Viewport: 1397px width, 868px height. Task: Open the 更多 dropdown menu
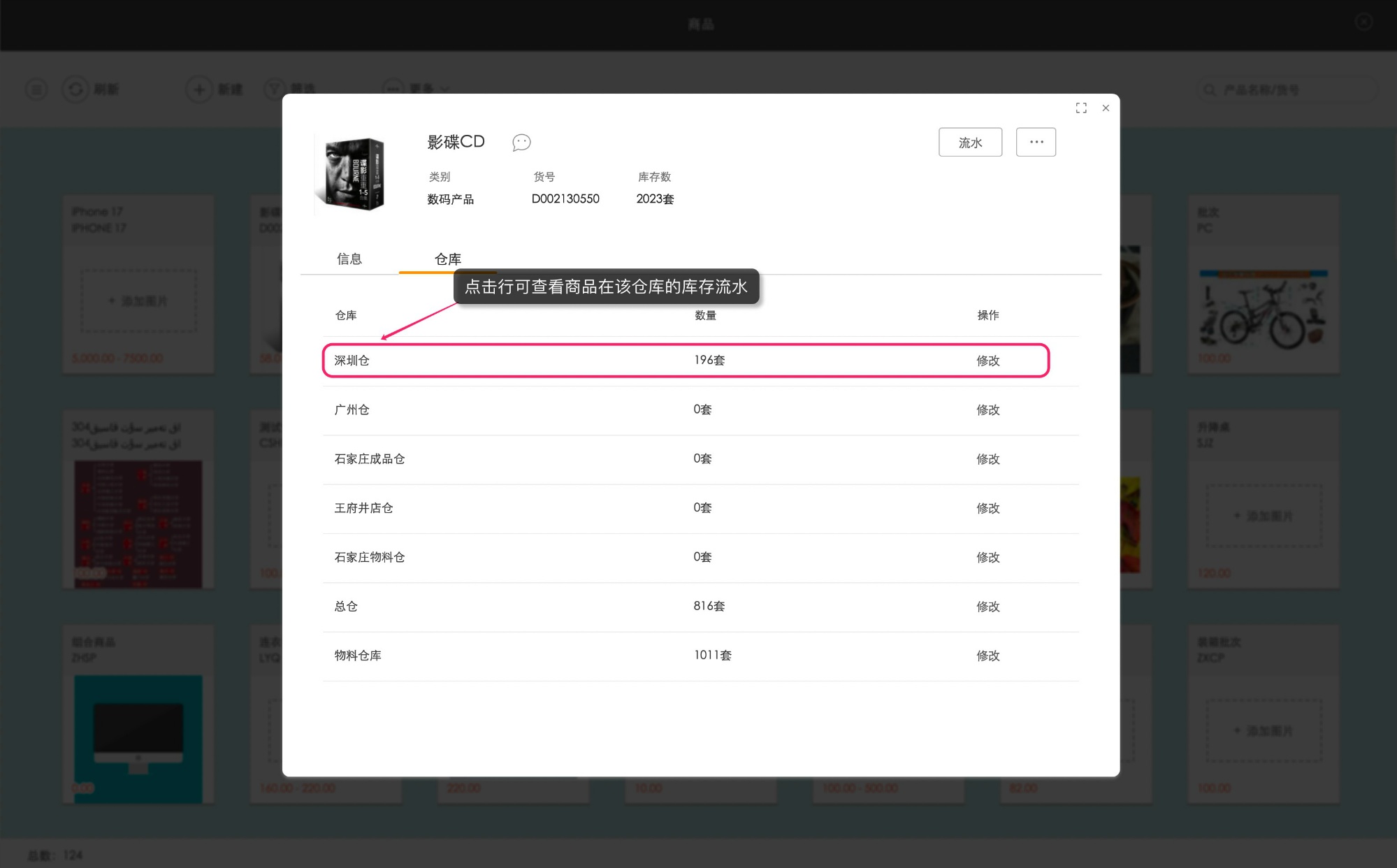(424, 89)
